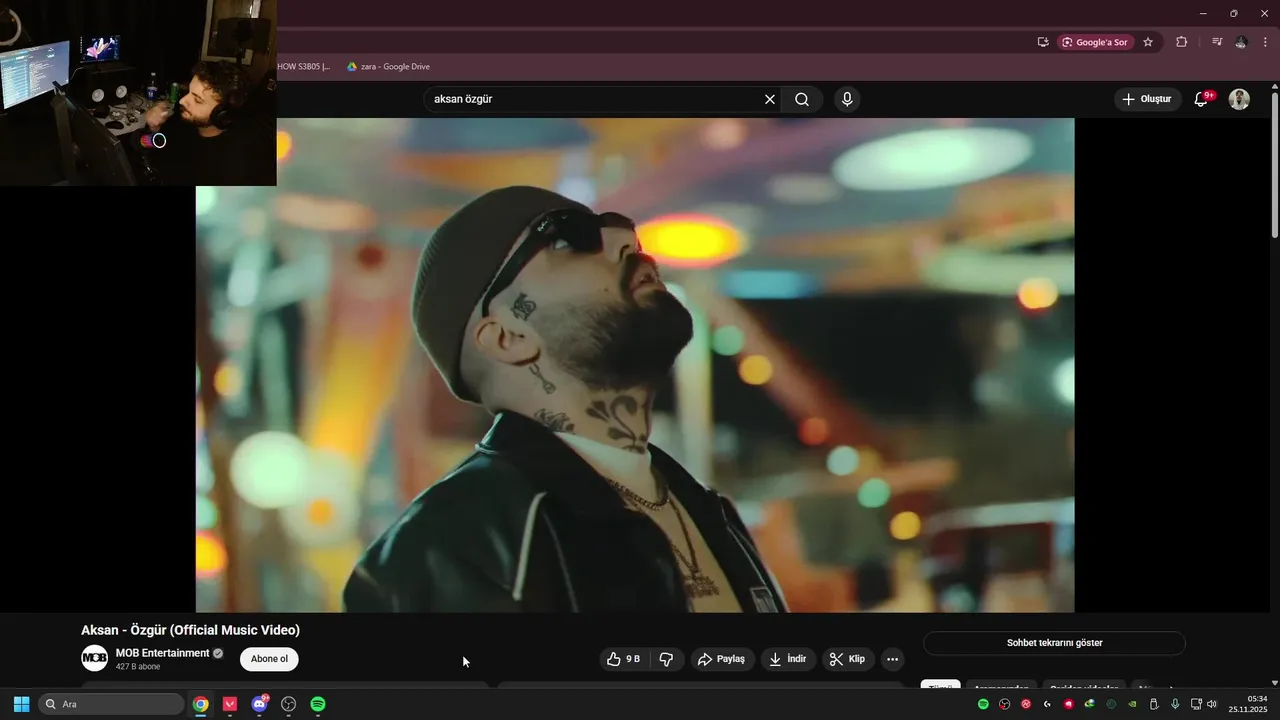The width and height of the screenshot is (1280, 720).
Task: Dislike the video with the thumbs-down
Action: coord(666,659)
